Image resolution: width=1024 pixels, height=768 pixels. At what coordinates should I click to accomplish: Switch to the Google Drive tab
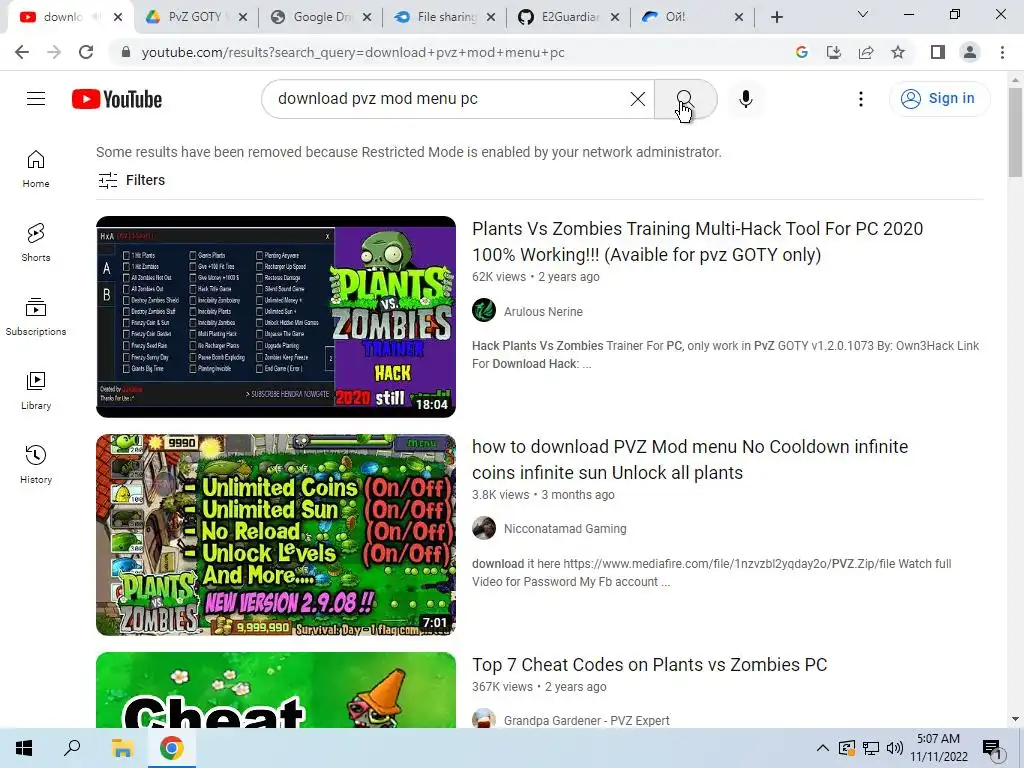click(320, 17)
